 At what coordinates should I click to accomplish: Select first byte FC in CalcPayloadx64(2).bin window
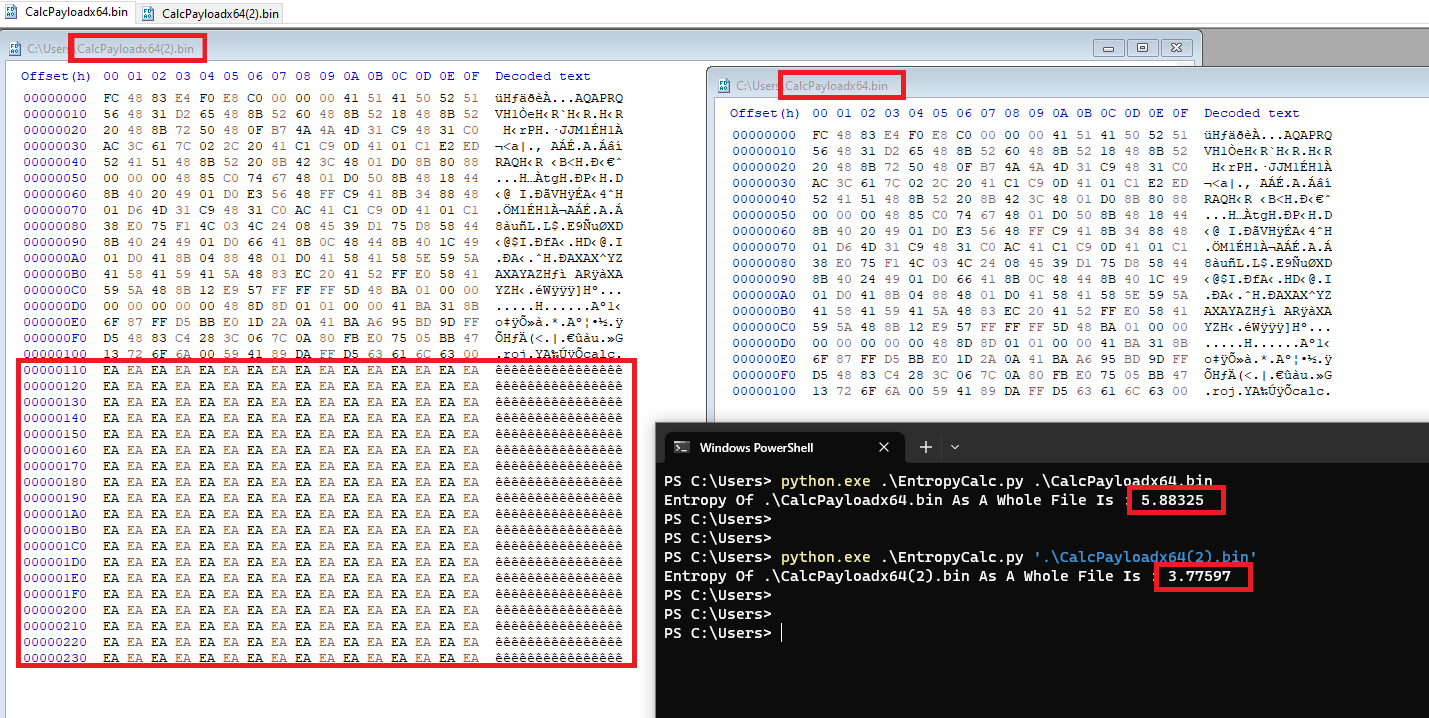click(111, 98)
